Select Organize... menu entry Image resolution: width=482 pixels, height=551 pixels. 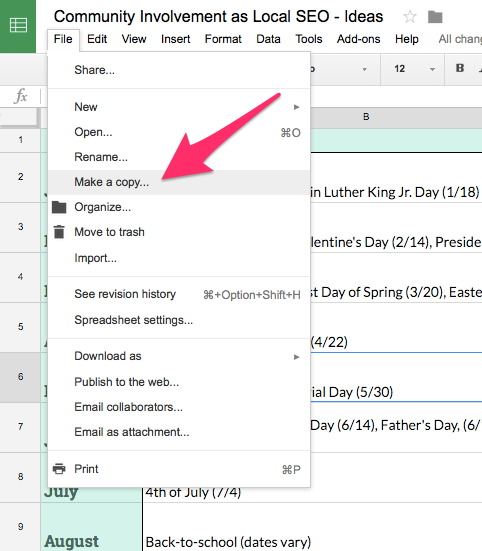[179, 207]
